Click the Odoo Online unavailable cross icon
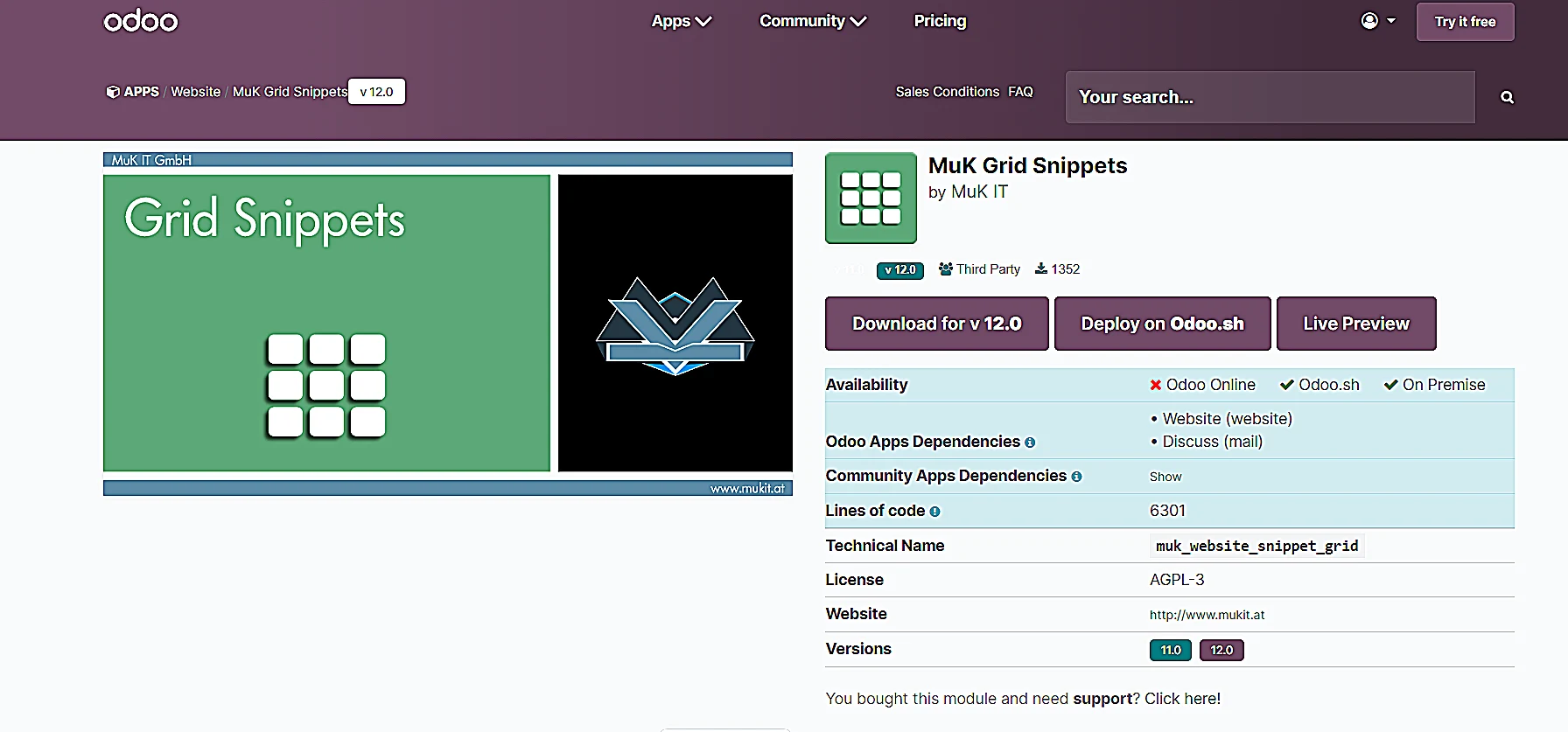The width and height of the screenshot is (1568, 732). (x=1155, y=385)
